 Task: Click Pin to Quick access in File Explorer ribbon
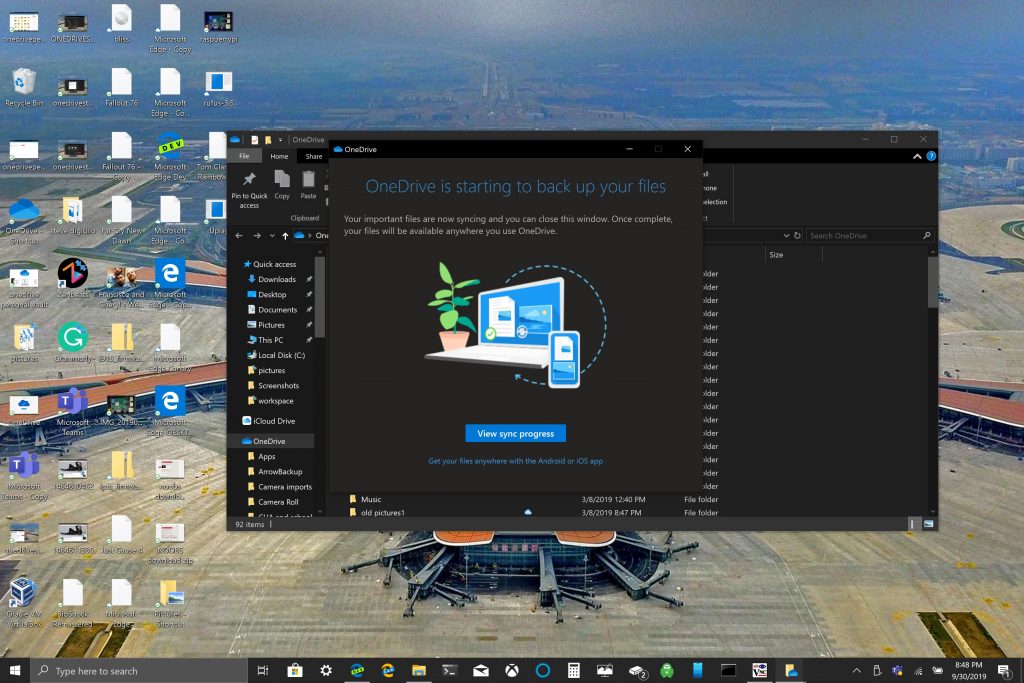click(x=249, y=189)
